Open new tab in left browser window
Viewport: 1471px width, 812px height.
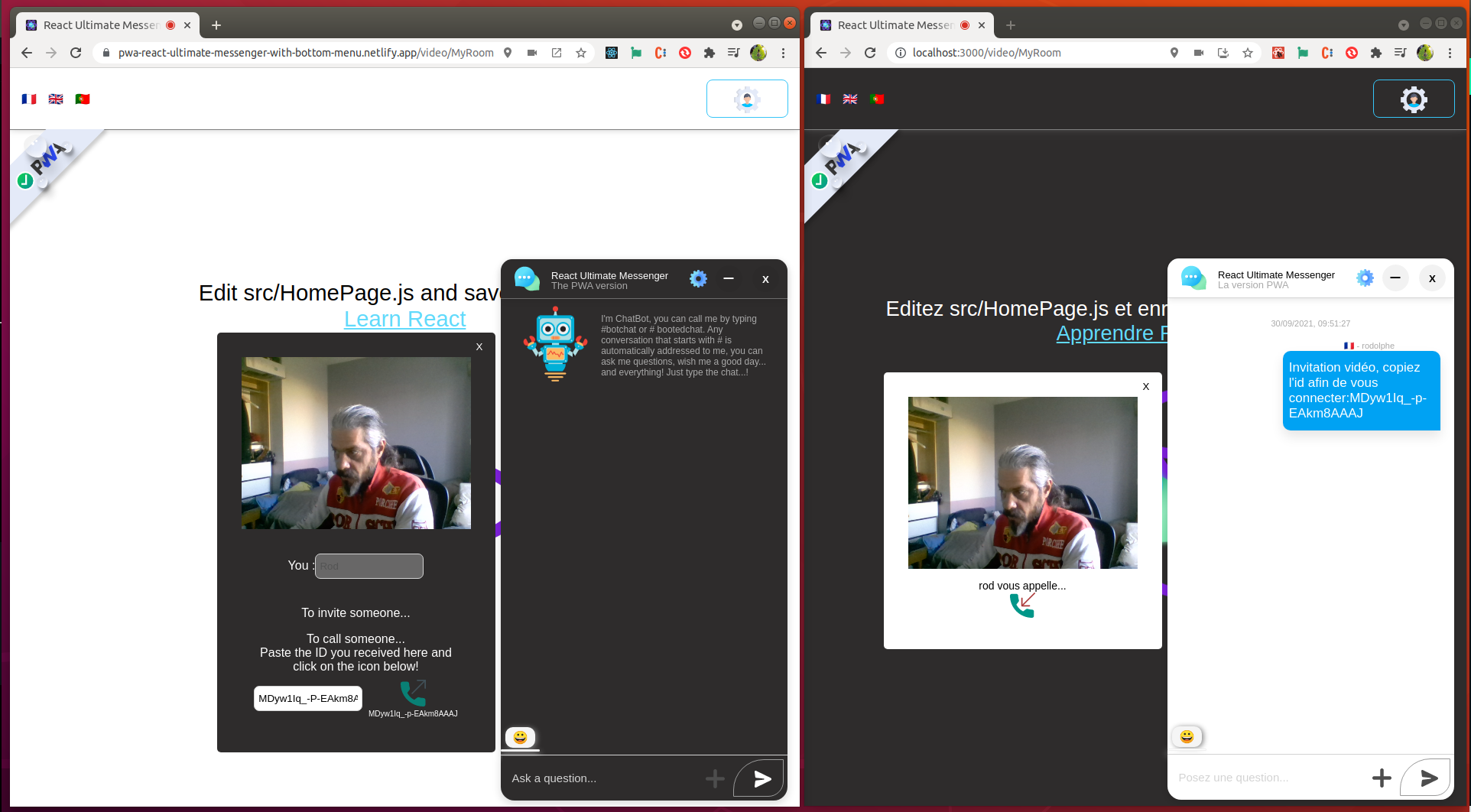click(216, 25)
